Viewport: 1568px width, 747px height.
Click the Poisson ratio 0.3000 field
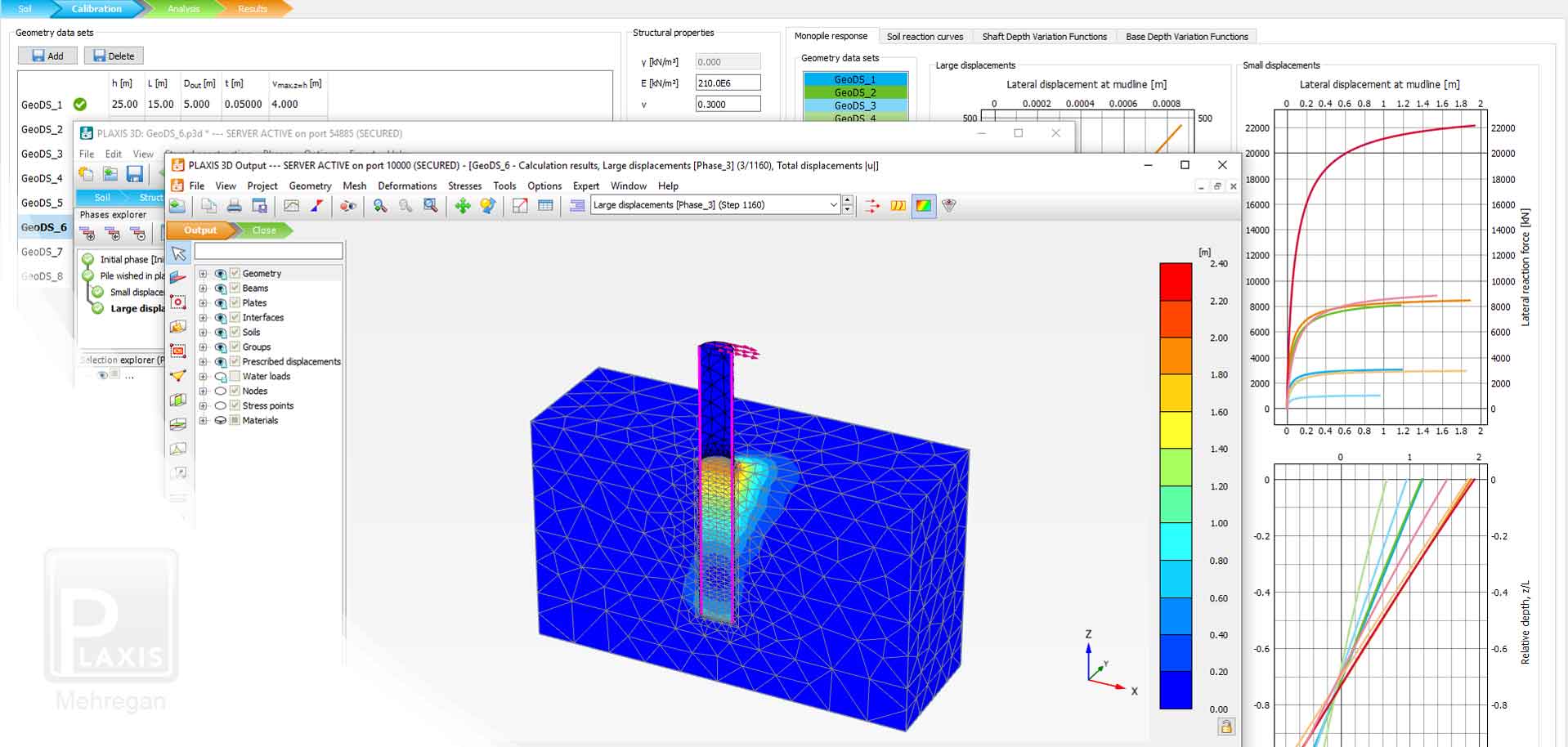coord(728,104)
